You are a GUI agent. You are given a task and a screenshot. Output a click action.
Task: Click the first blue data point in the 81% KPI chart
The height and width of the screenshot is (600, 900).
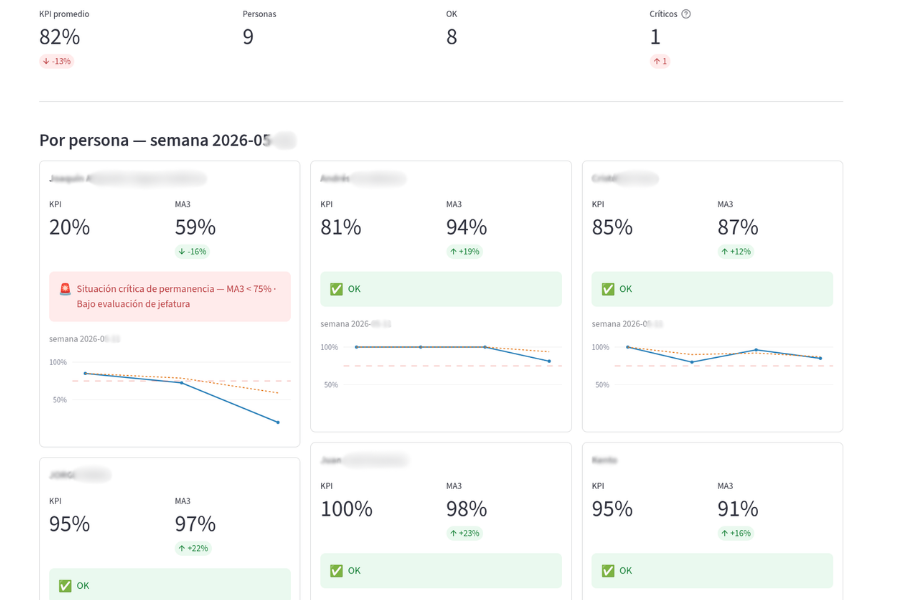point(356,347)
